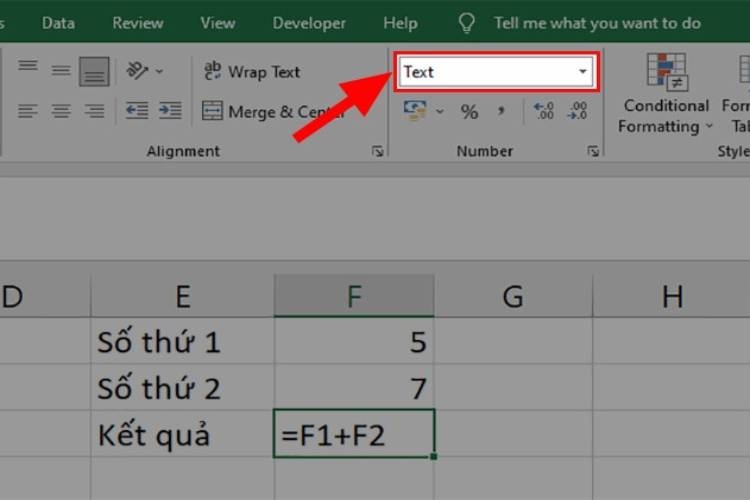The height and width of the screenshot is (500, 750).
Task: Open Number Format dialog launcher
Action: 593,152
